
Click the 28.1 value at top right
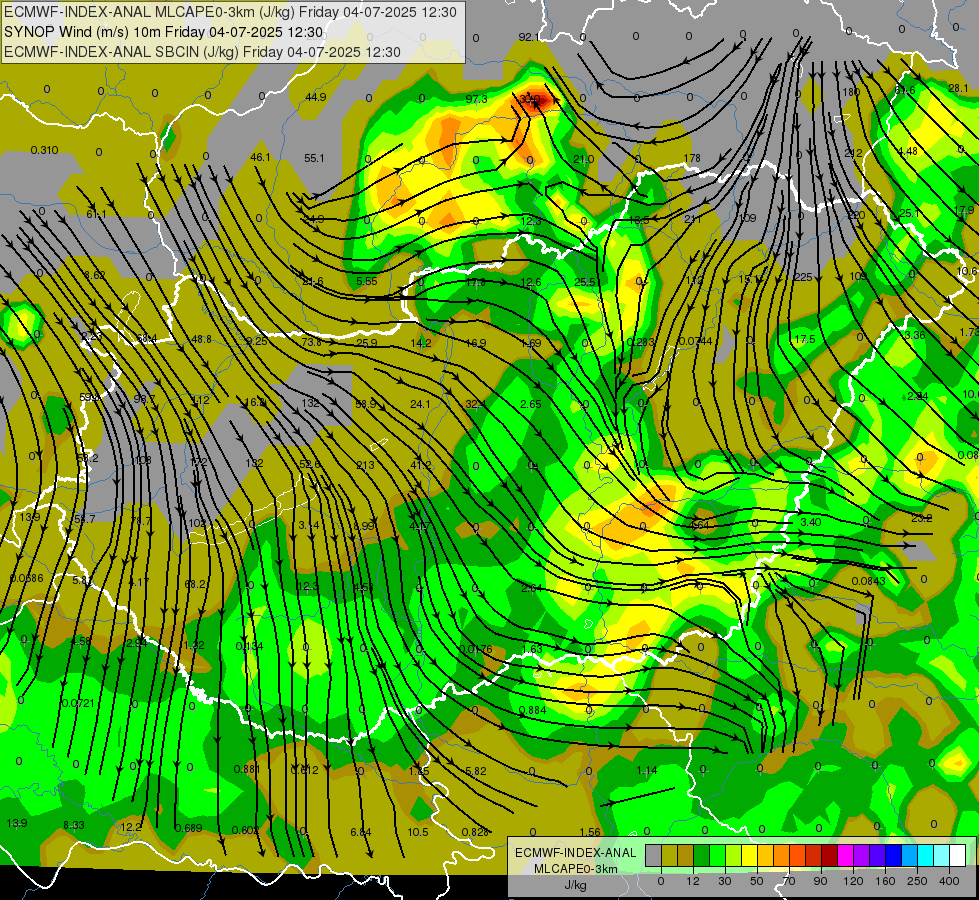(958, 88)
